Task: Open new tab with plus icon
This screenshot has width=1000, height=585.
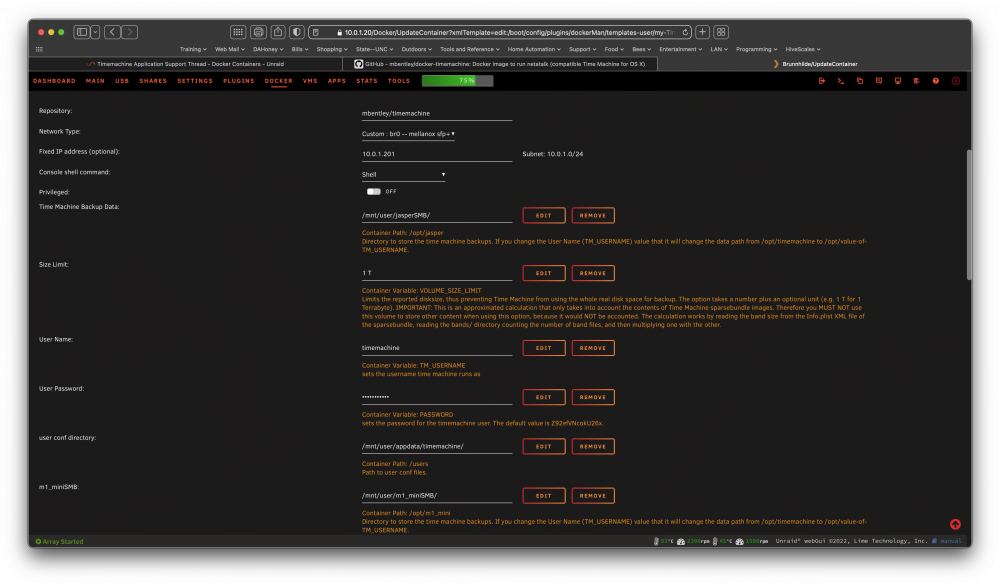Action: coord(702,32)
